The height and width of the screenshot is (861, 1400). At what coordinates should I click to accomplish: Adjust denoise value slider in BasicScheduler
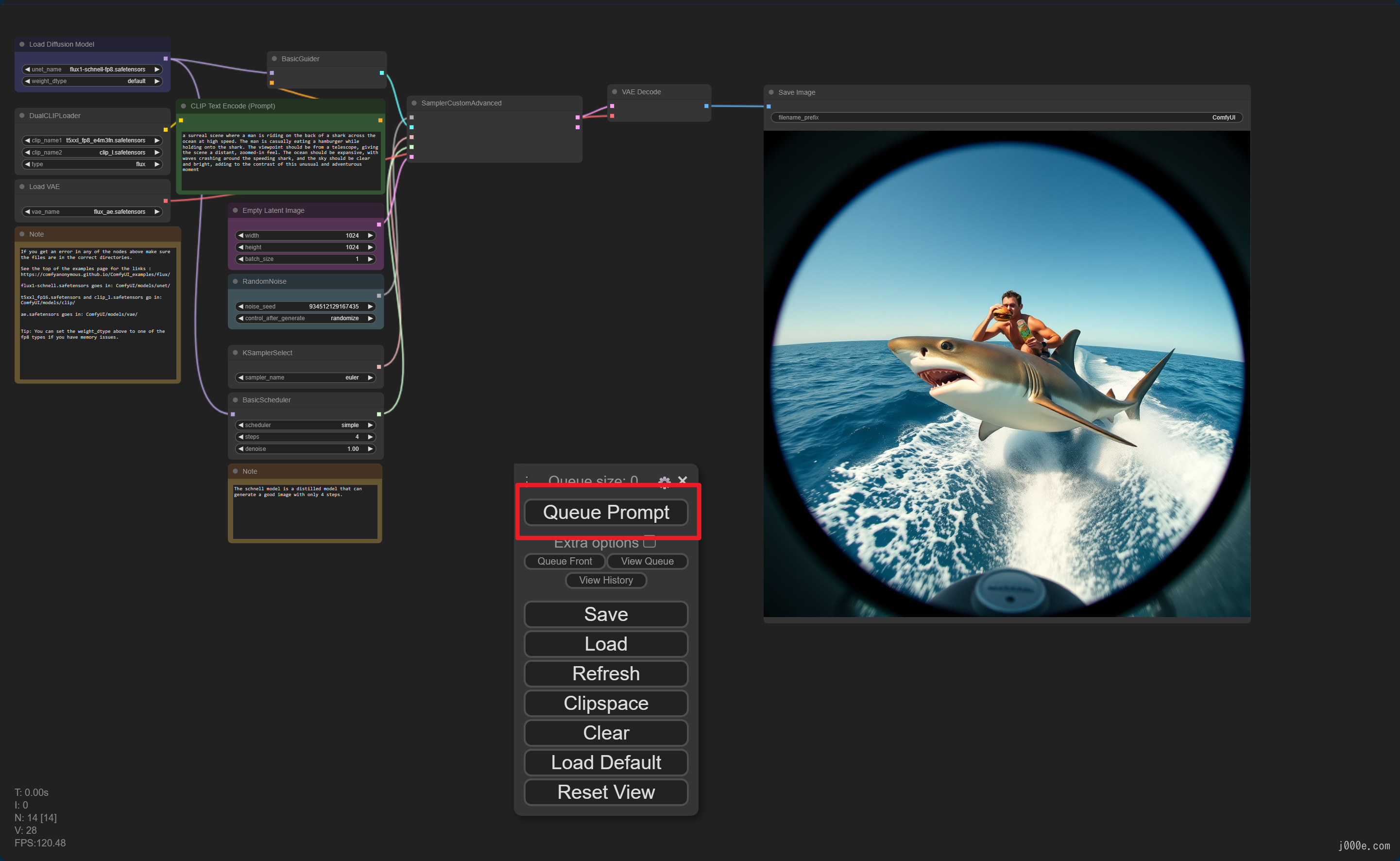[305, 448]
